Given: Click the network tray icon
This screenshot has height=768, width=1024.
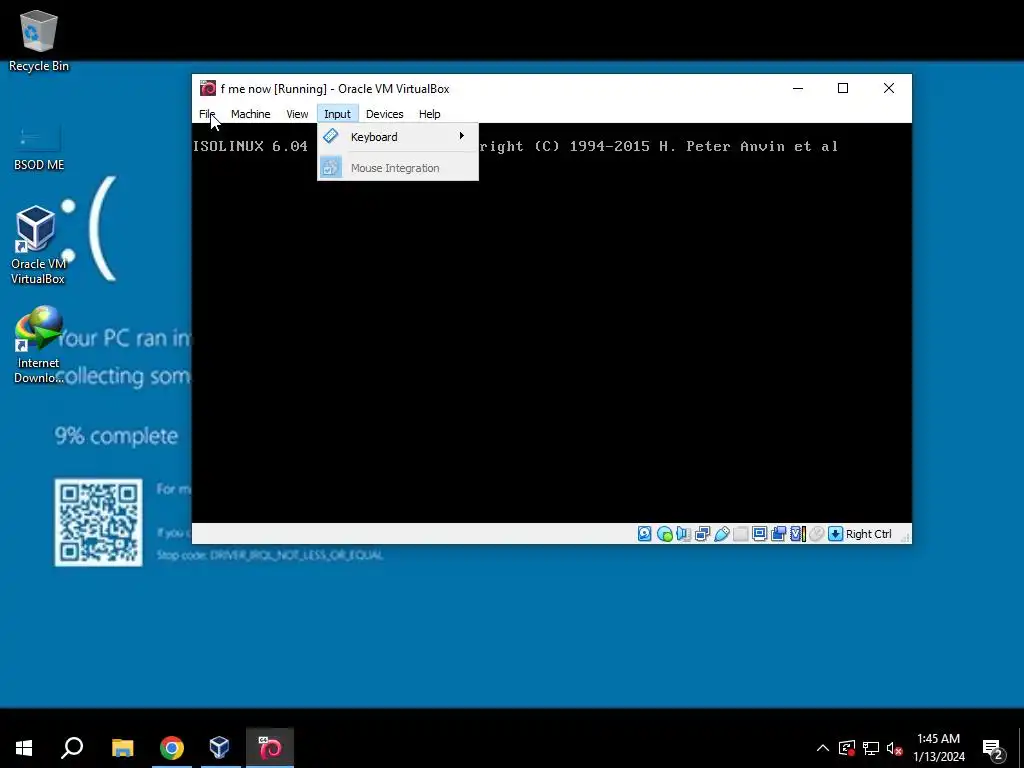Looking at the screenshot, I should 871,748.
